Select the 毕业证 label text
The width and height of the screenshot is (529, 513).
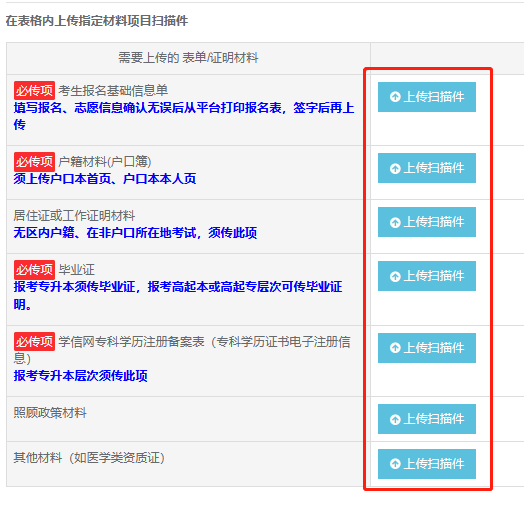76,269
